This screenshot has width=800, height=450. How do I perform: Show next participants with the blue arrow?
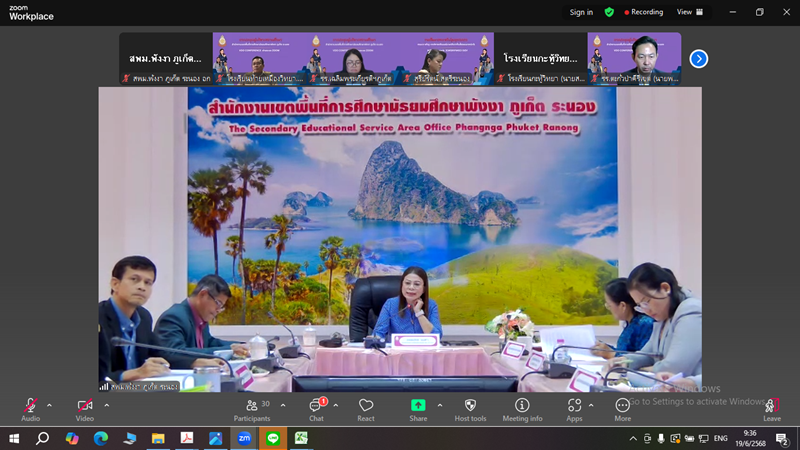pyautogui.click(x=698, y=59)
